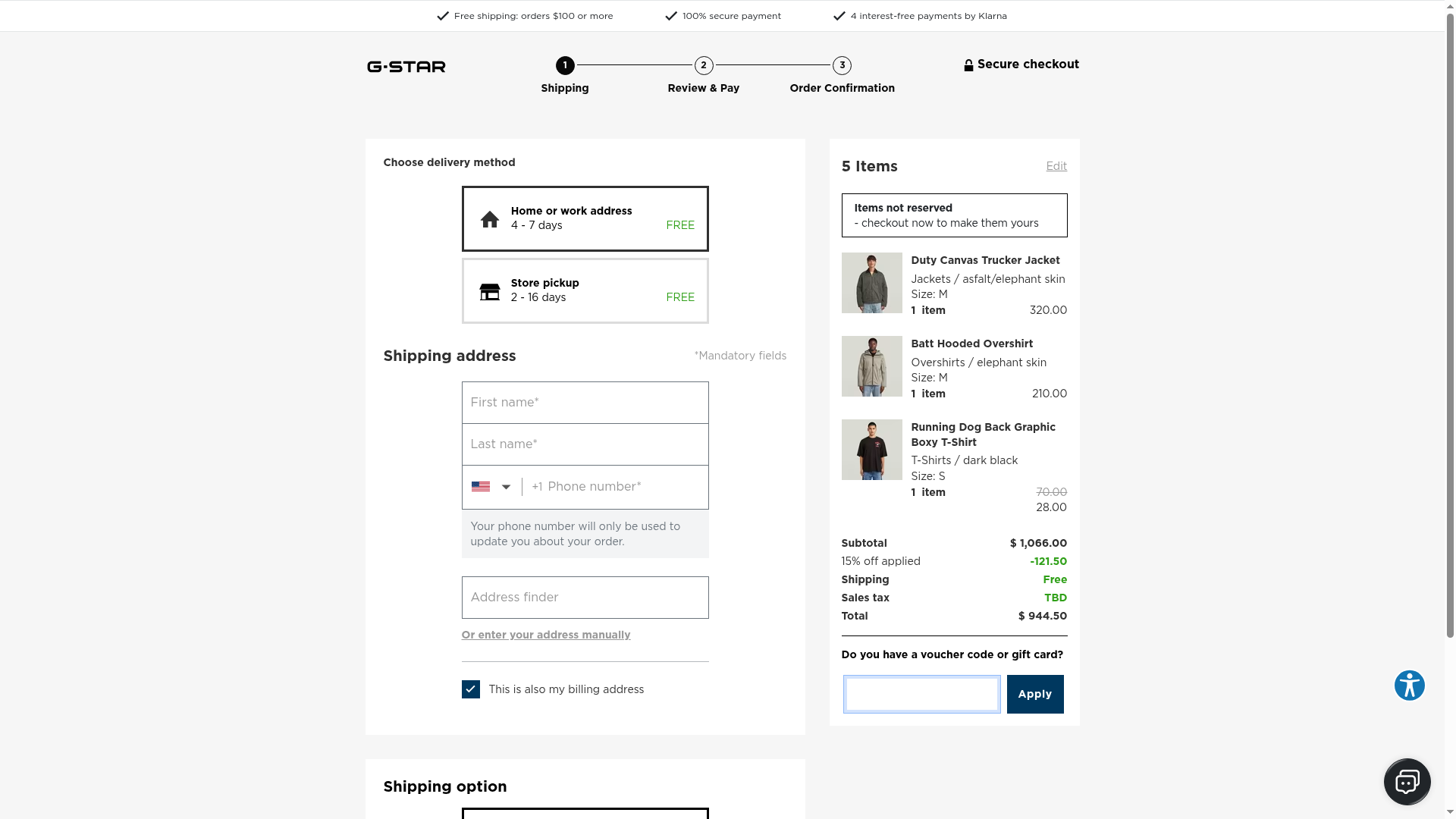The image size is (1456, 819).
Task: Click Or enter your address manually
Action: click(546, 635)
